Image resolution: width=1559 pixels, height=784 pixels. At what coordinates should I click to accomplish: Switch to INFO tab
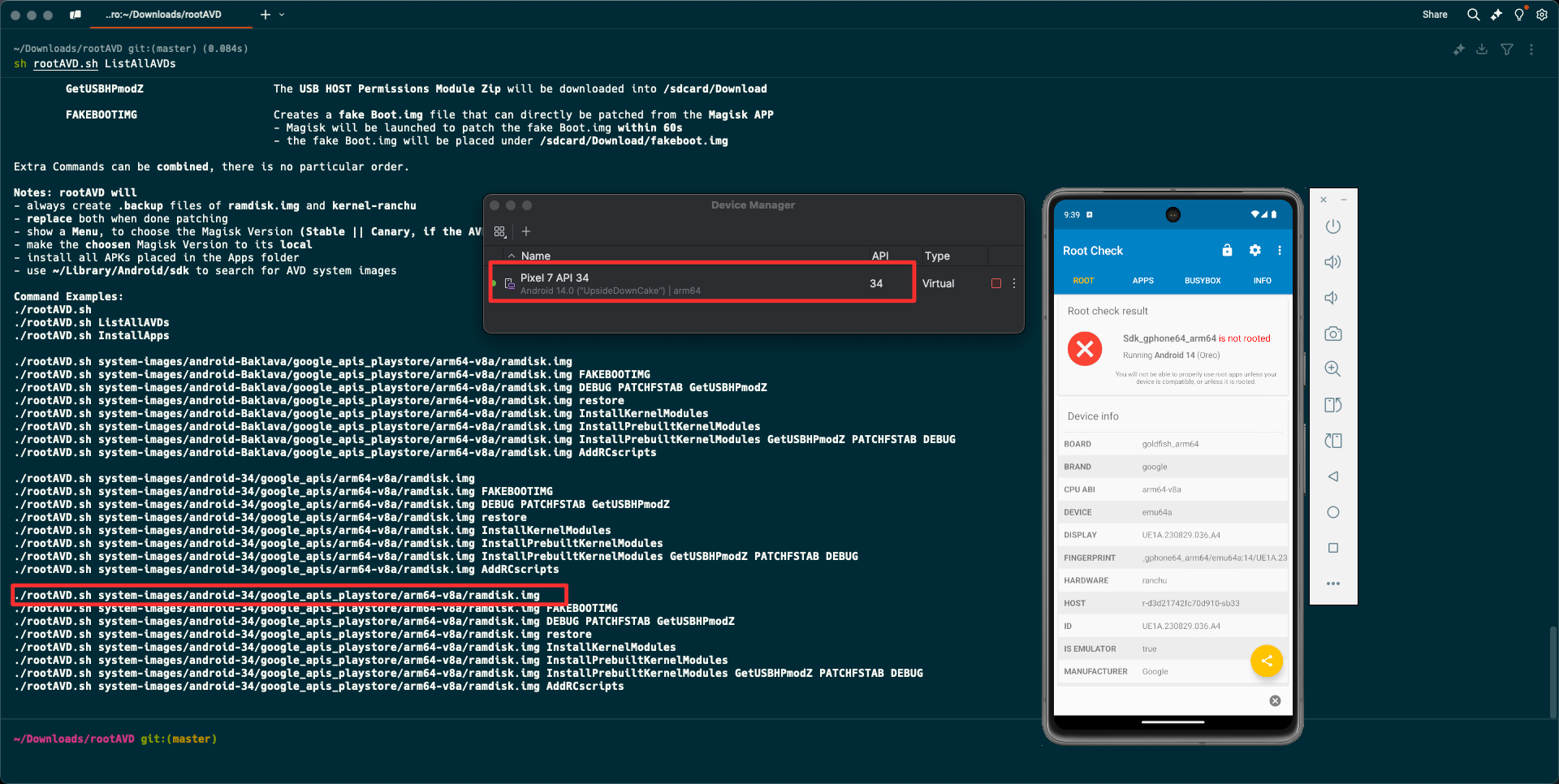pyautogui.click(x=1263, y=281)
